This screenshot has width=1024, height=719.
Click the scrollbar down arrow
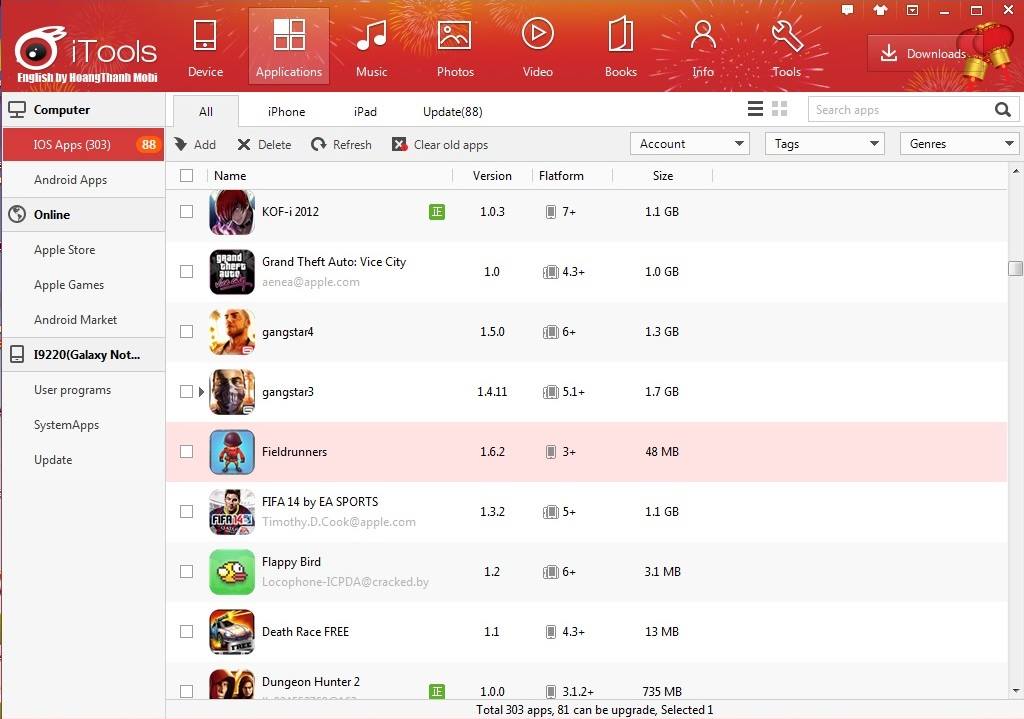1016,690
